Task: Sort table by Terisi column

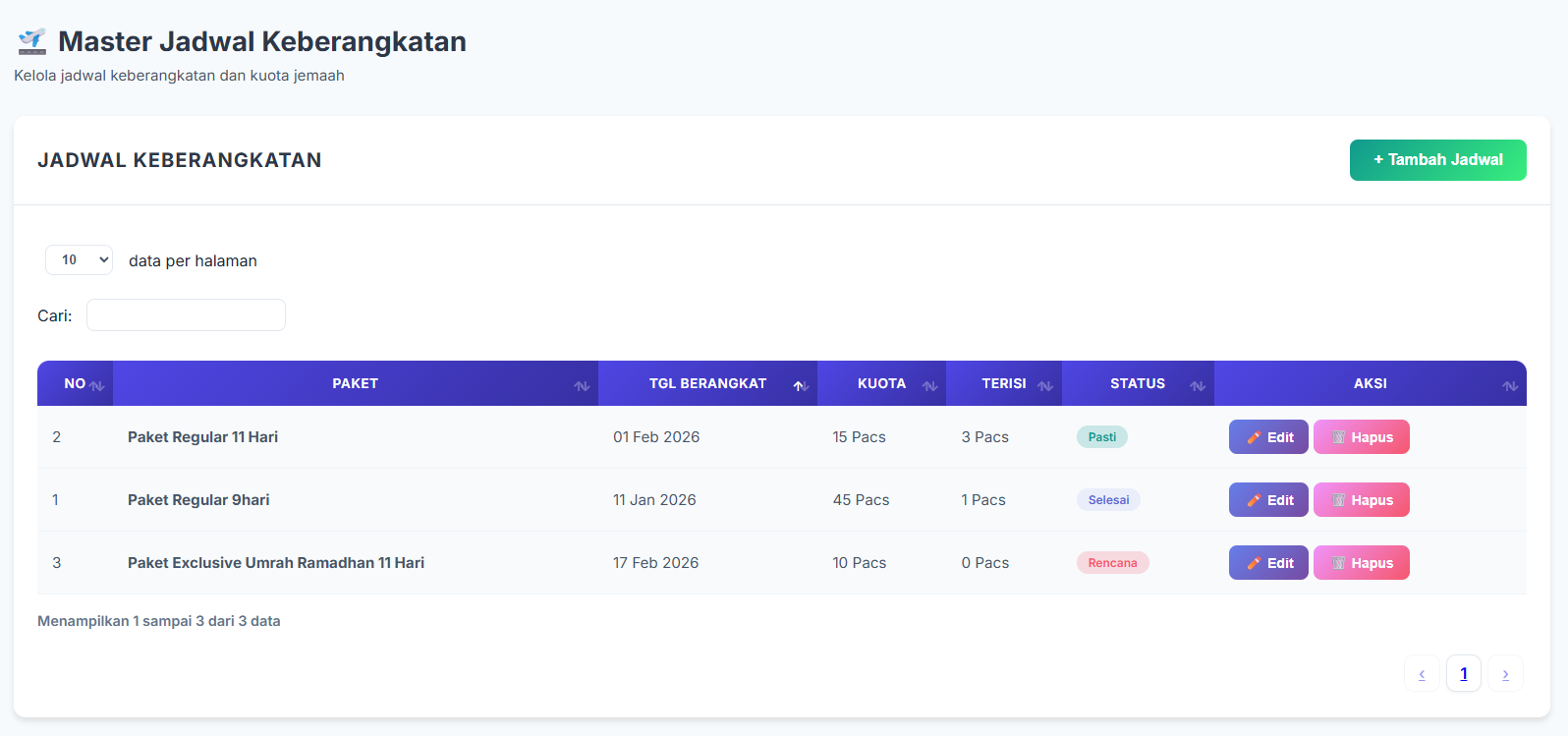Action: 1045,385
